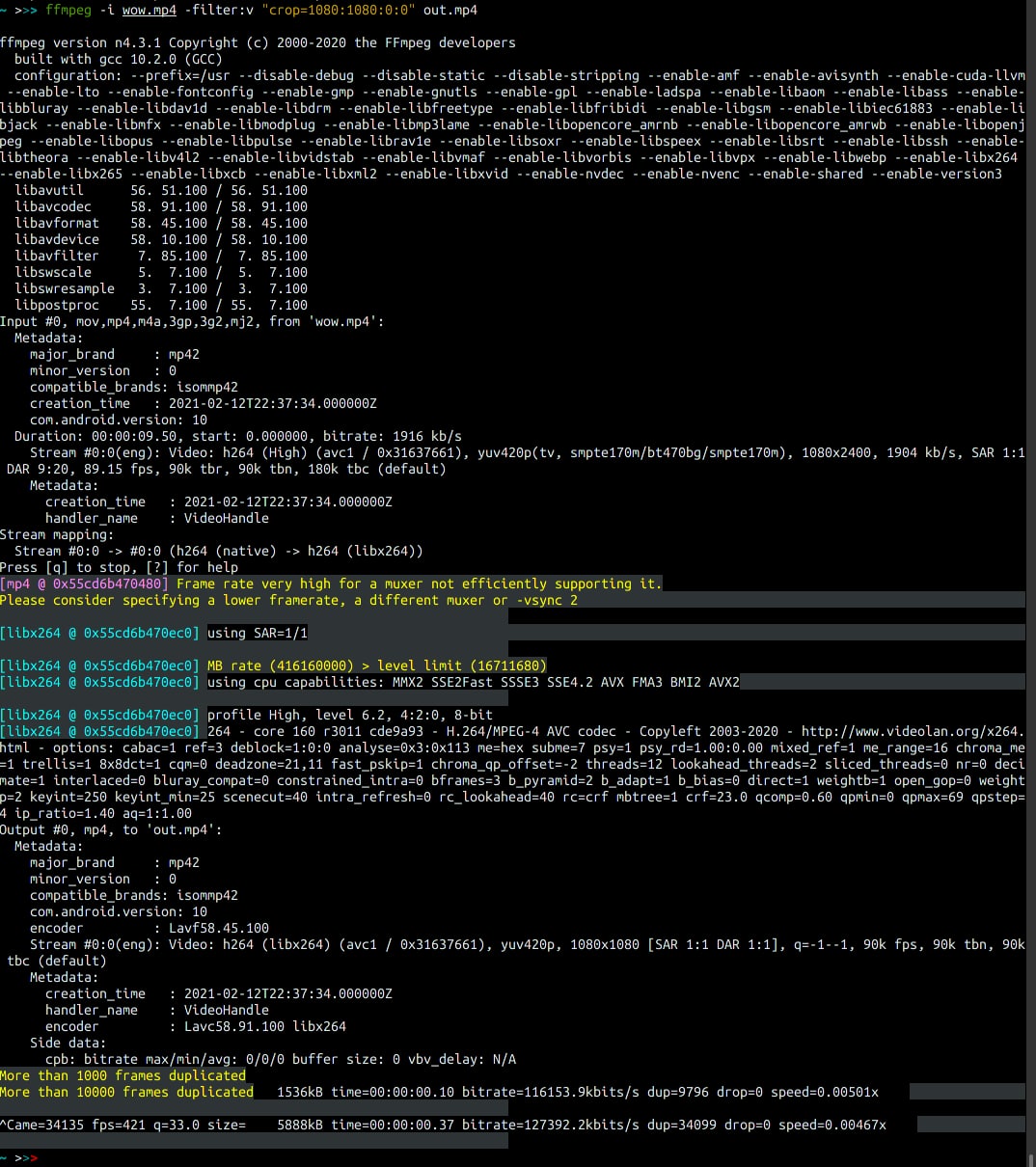This screenshot has width=1036, height=1167.
Task: Select the libpostproc version row
Action: (x=161, y=305)
